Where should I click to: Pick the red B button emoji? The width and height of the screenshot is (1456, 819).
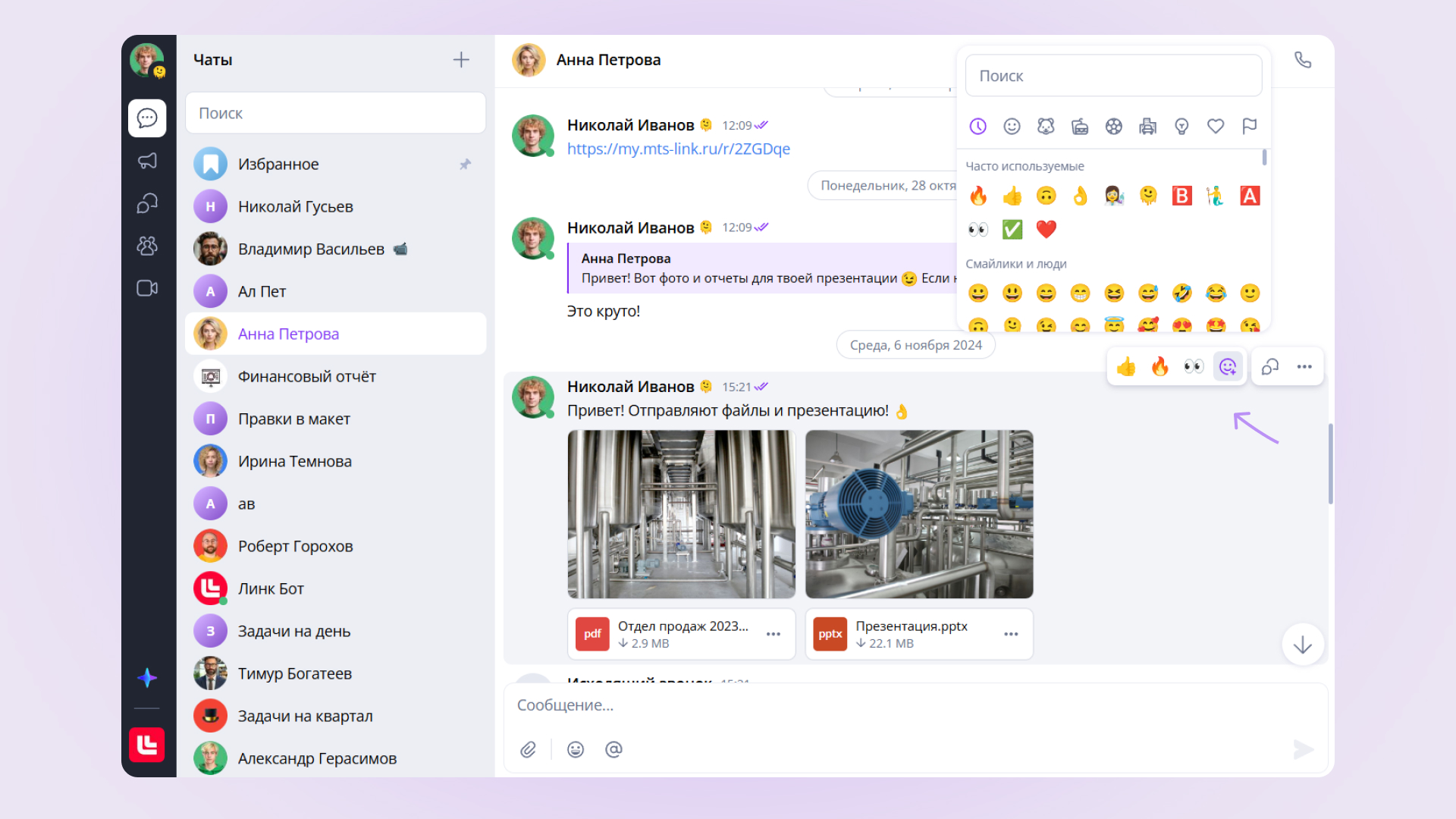pyautogui.click(x=1181, y=196)
